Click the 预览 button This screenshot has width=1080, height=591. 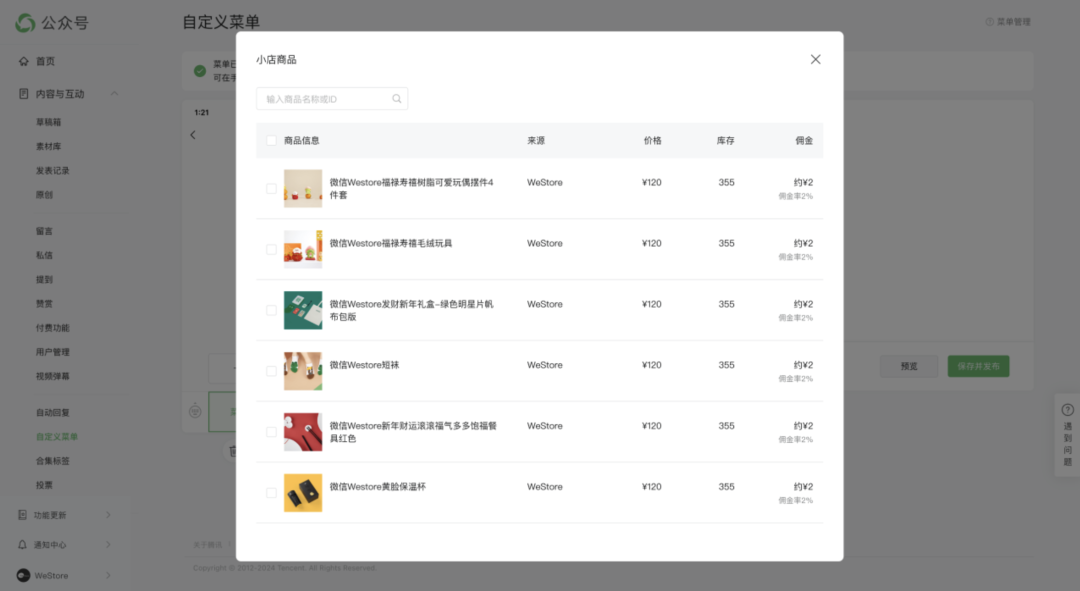point(908,366)
